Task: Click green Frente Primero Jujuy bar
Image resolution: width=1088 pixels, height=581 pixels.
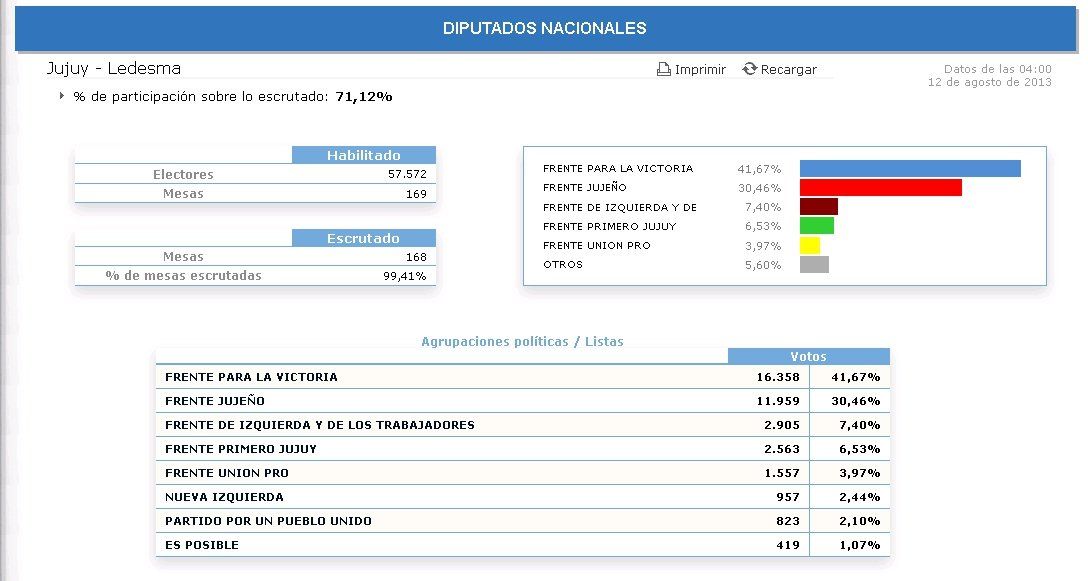Action: point(816,226)
